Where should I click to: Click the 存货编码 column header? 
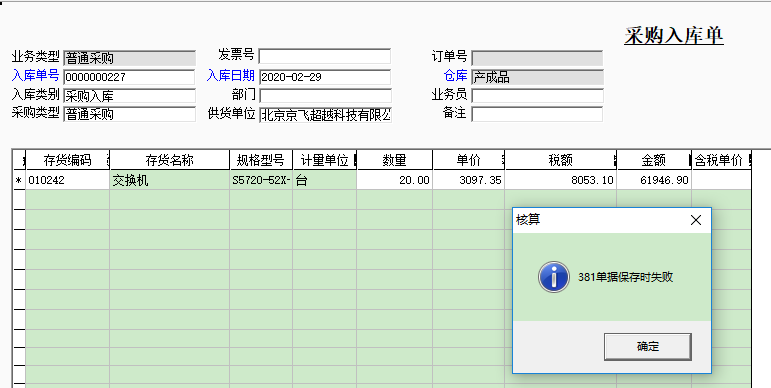click(x=67, y=160)
